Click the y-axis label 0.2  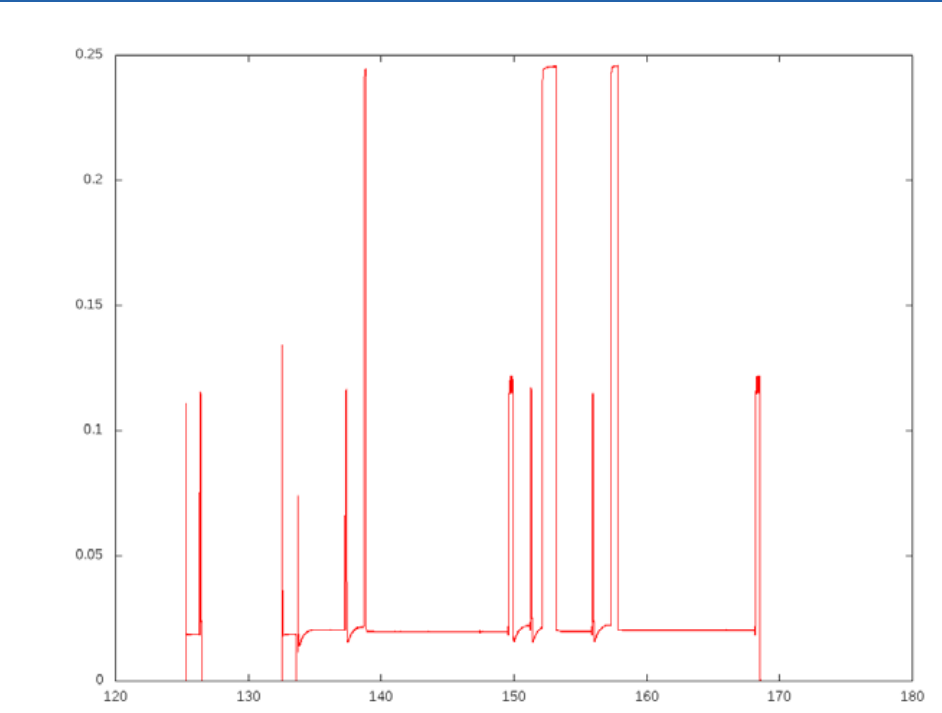[93, 179]
